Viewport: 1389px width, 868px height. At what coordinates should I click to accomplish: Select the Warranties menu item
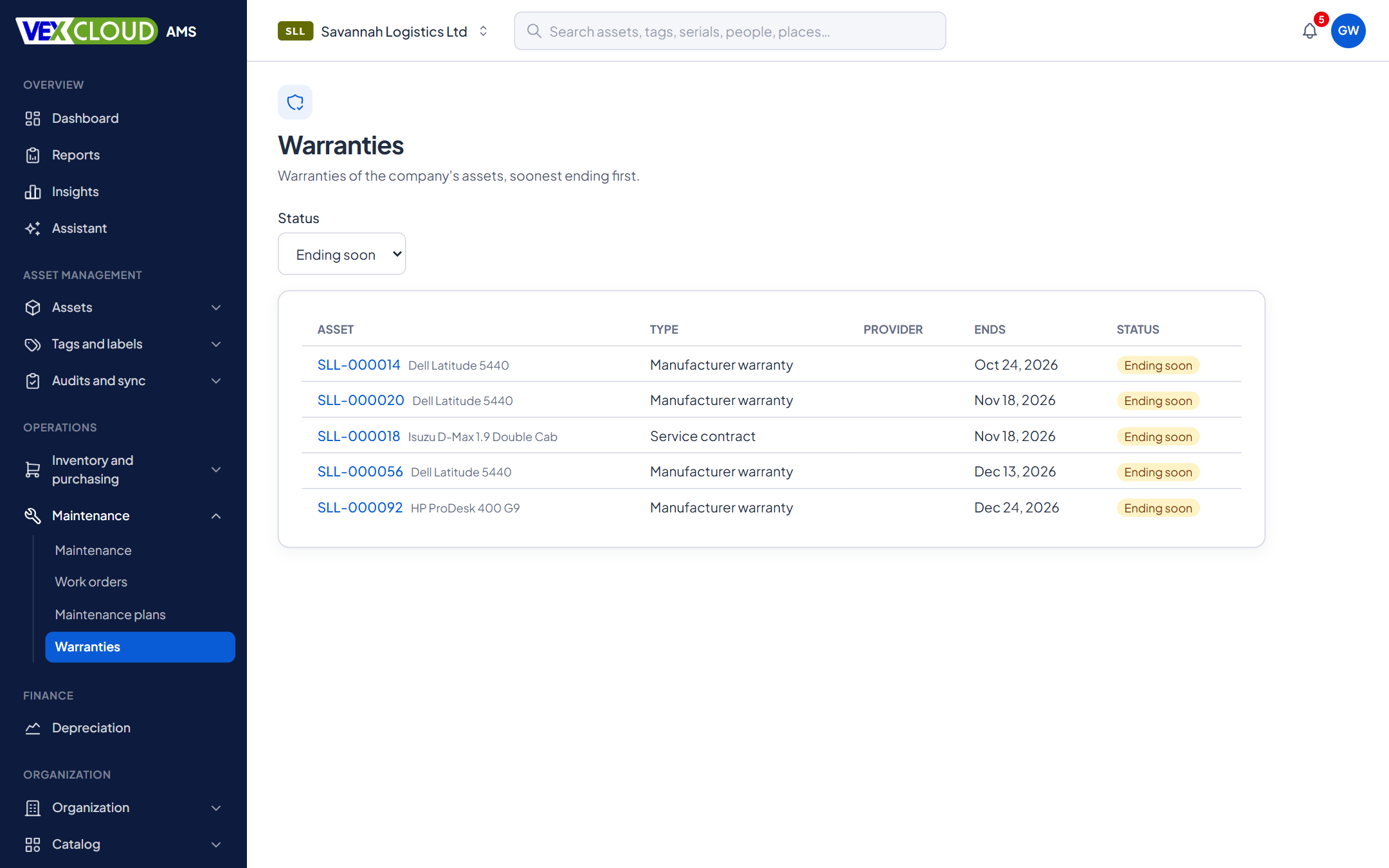(x=140, y=647)
